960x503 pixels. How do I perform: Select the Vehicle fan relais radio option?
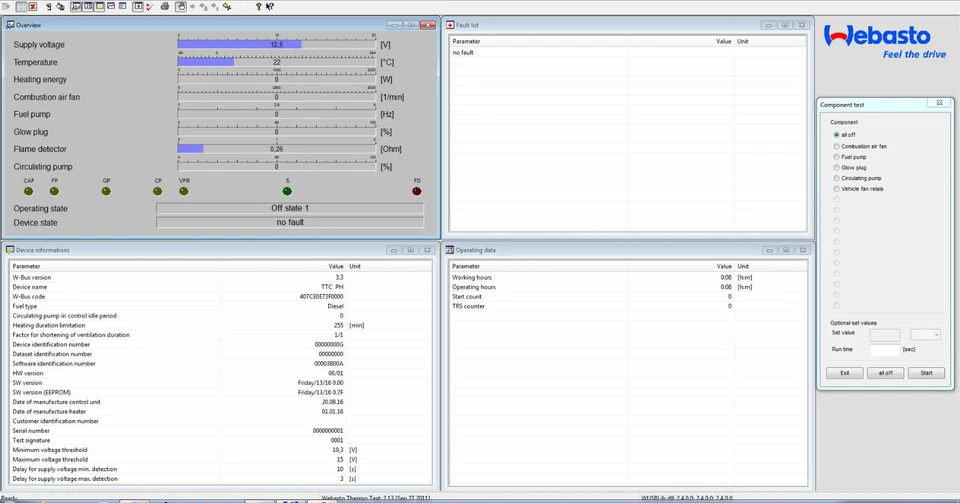[836, 188]
